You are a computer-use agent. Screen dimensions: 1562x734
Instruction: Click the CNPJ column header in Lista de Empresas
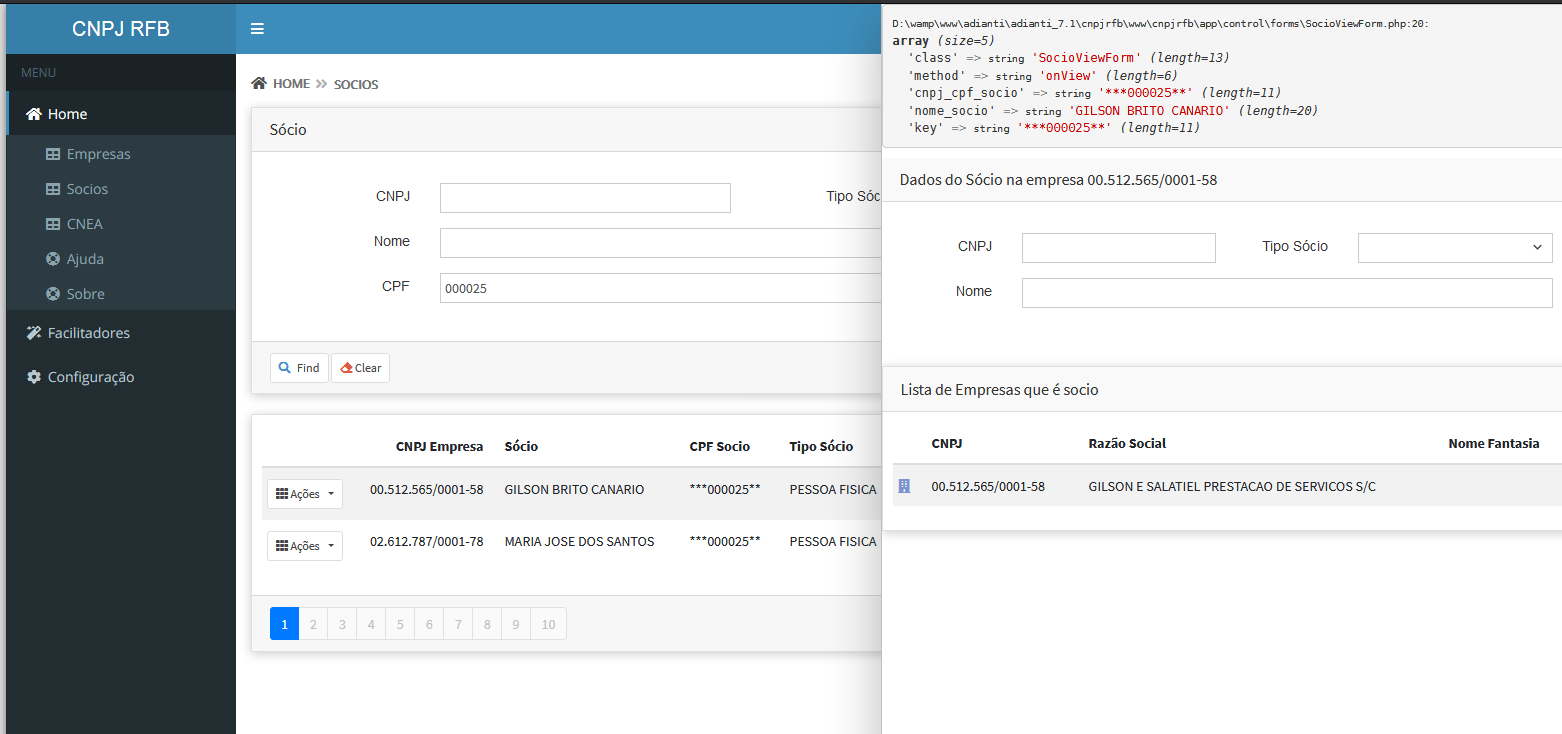[x=946, y=443]
